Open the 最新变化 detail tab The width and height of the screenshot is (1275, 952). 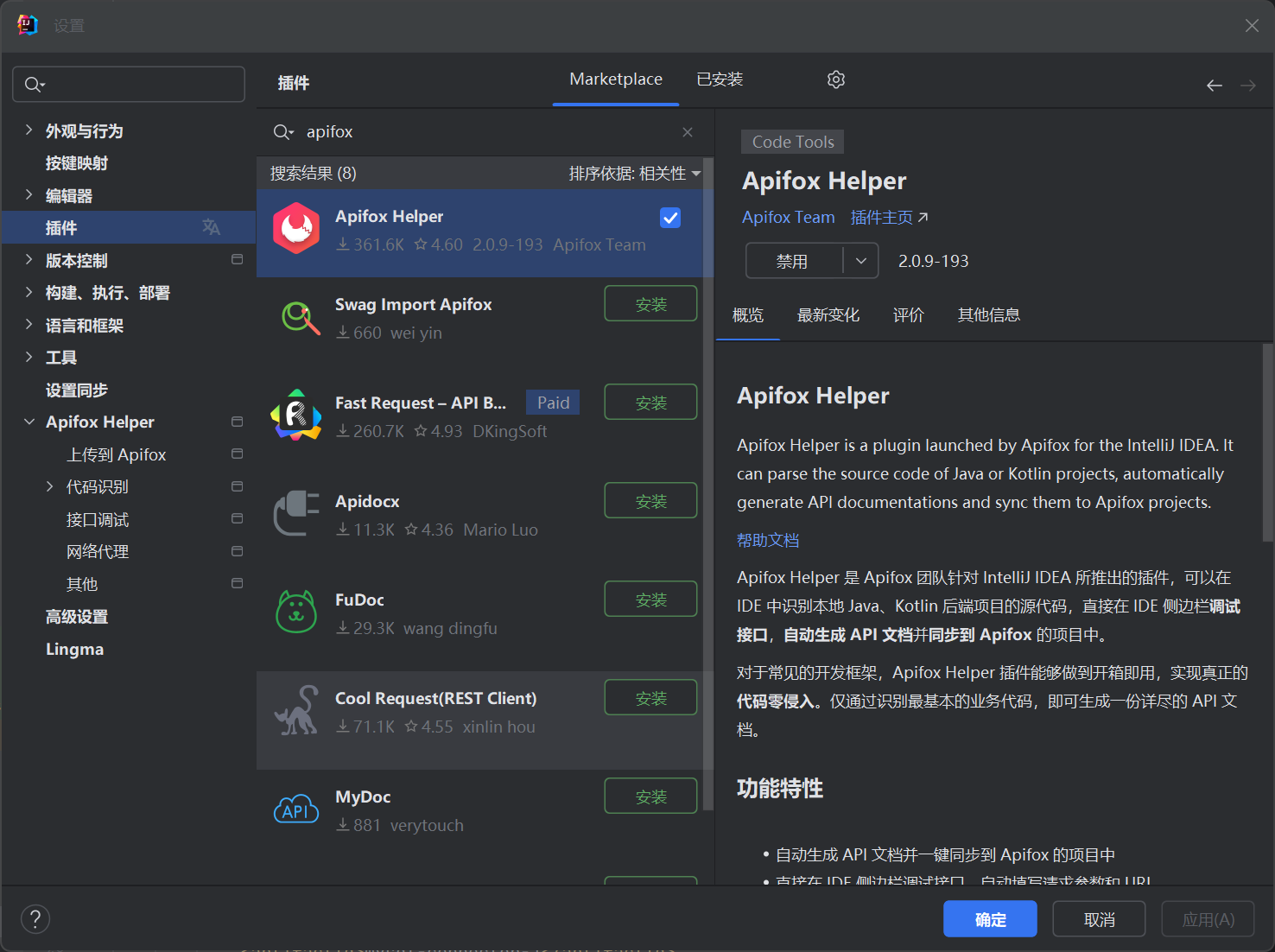click(x=828, y=315)
